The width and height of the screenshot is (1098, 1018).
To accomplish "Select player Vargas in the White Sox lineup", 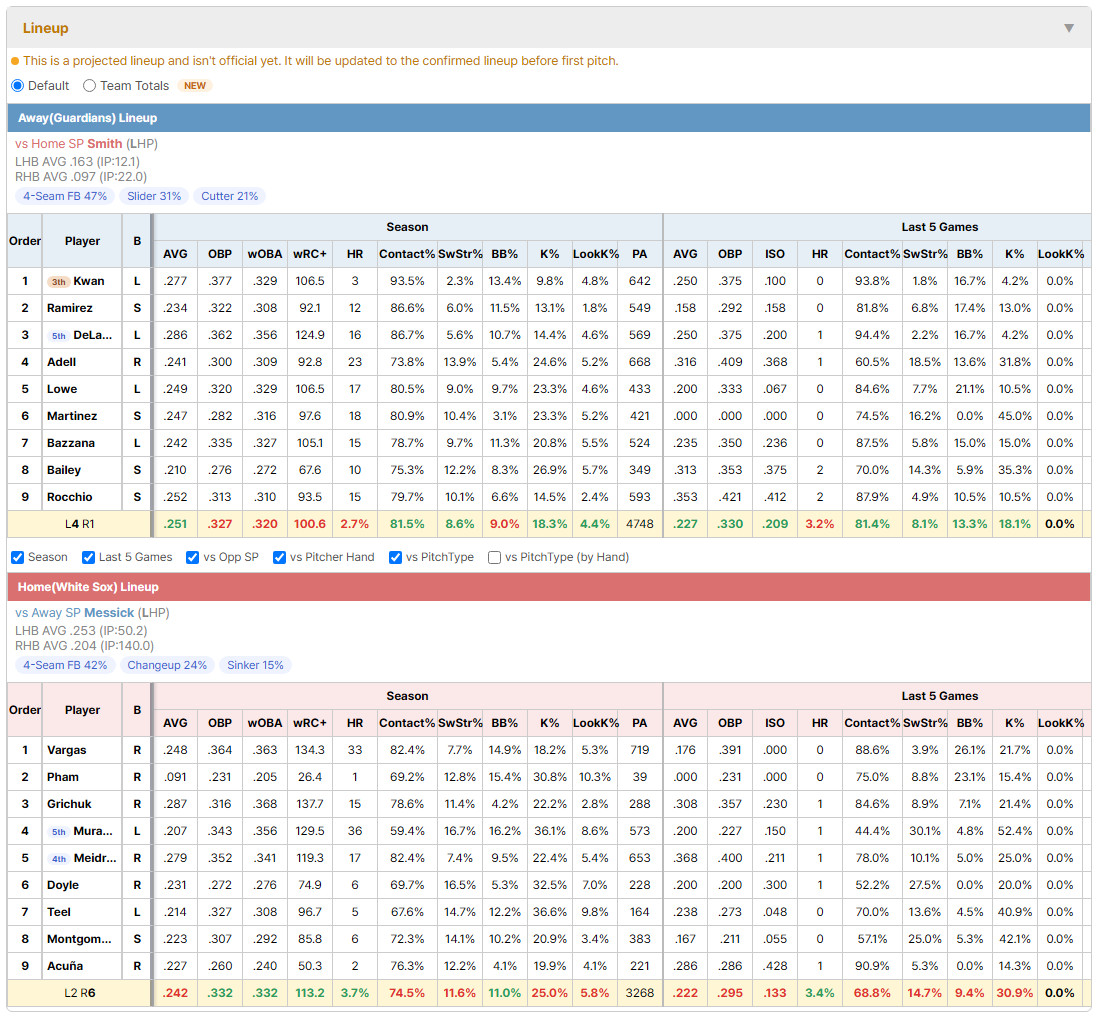I will (67, 750).
